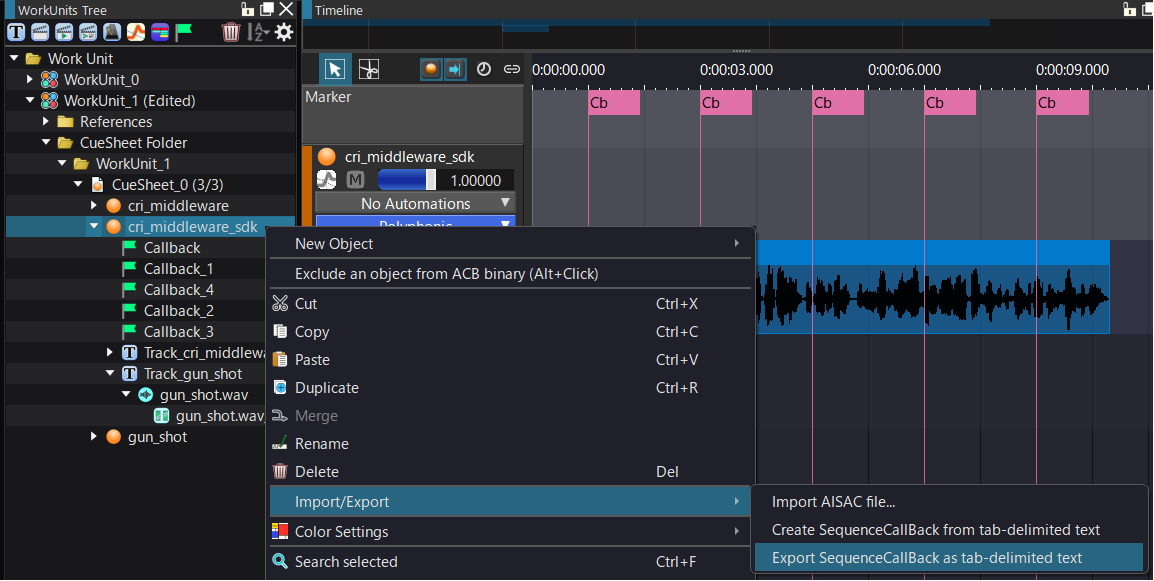Image resolution: width=1154 pixels, height=581 pixels.
Task: Click the clapperboard with play and image icon
Action: 88,32
